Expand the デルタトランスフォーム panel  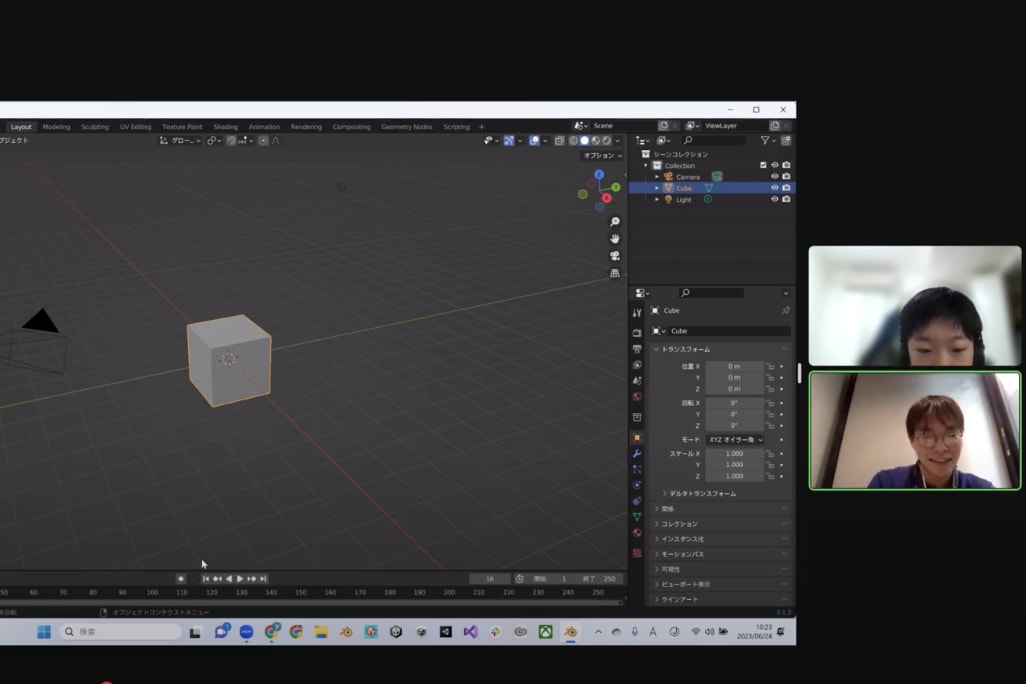(x=698, y=493)
